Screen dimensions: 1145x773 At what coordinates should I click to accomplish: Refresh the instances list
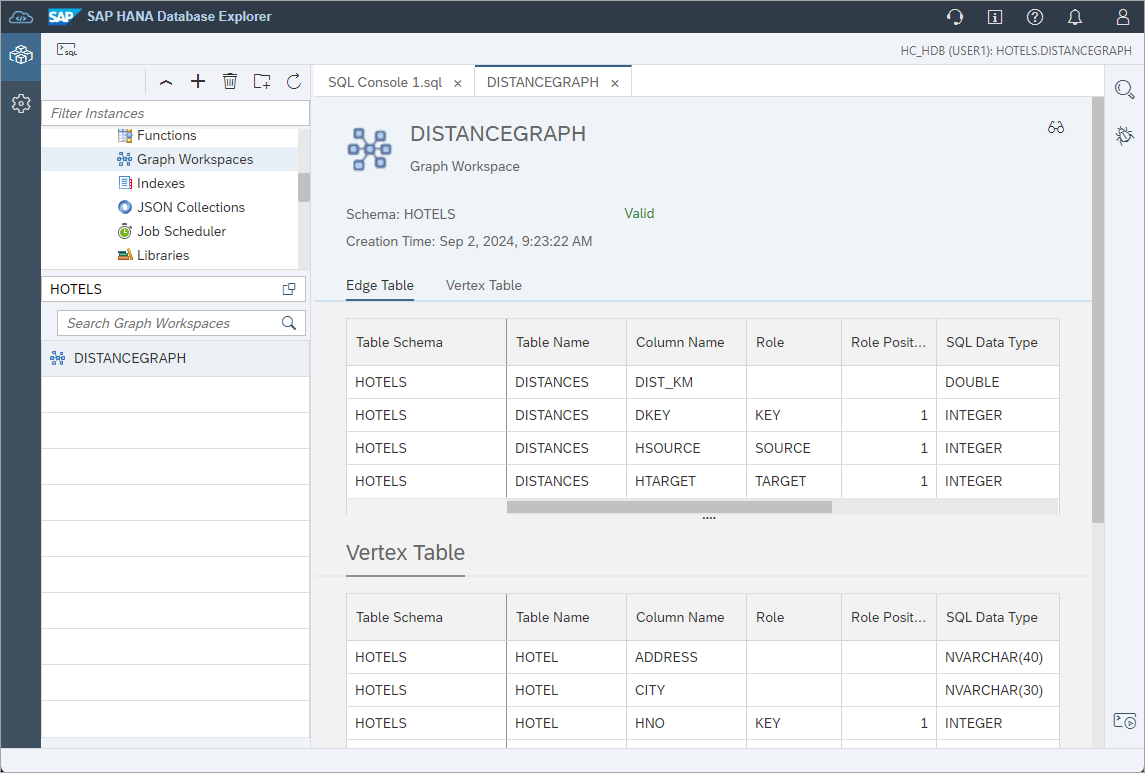(294, 81)
